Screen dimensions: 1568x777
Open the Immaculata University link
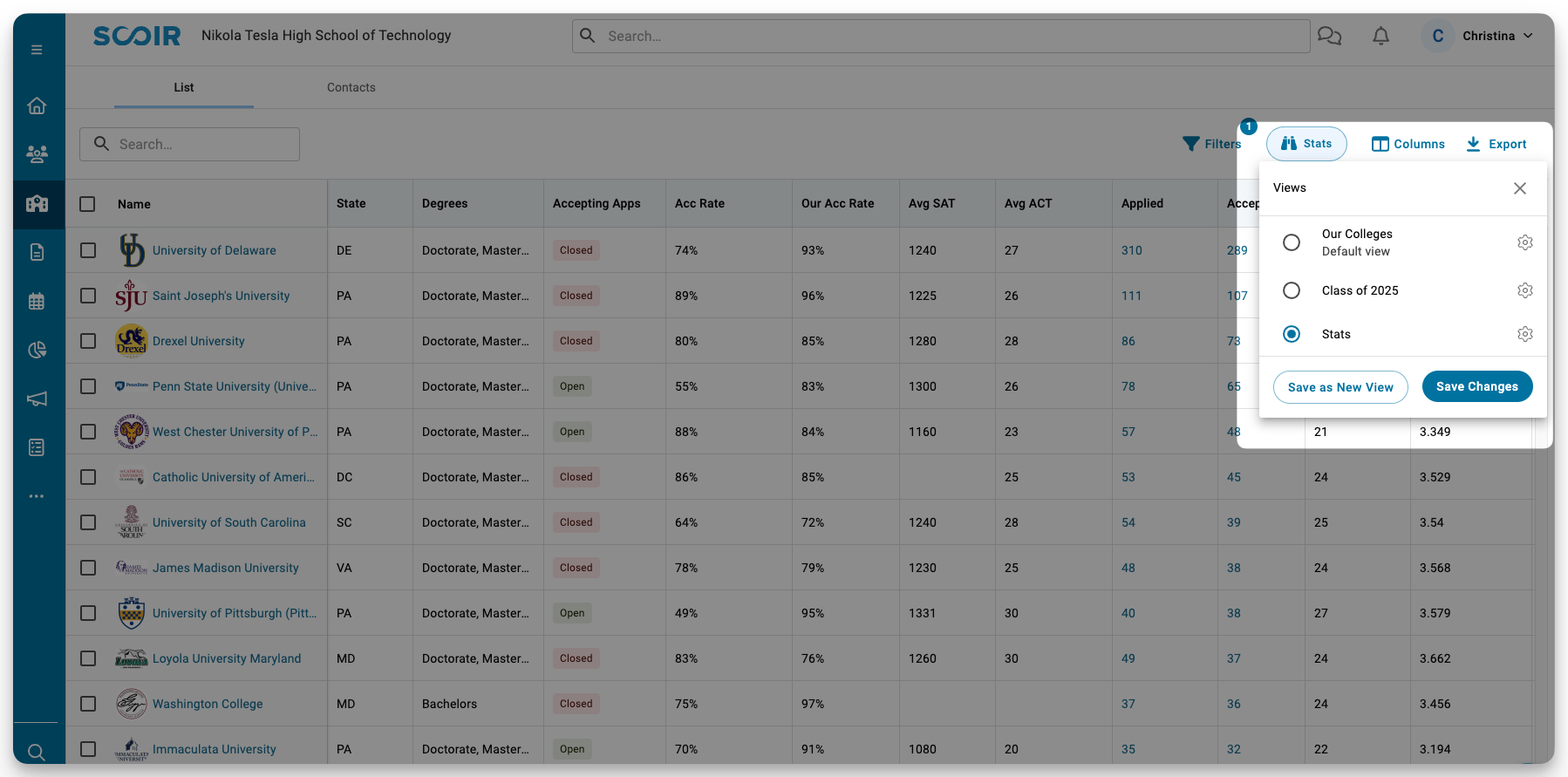[x=215, y=749]
